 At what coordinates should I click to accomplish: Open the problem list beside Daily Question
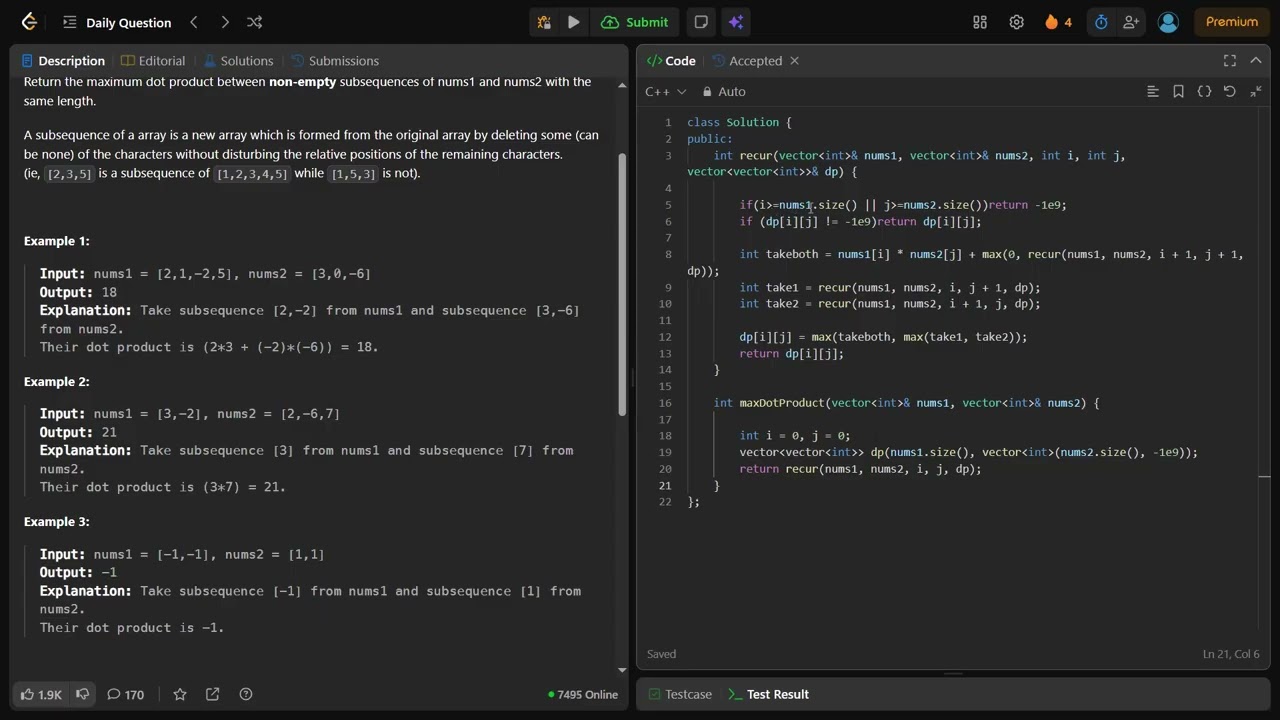(69, 22)
